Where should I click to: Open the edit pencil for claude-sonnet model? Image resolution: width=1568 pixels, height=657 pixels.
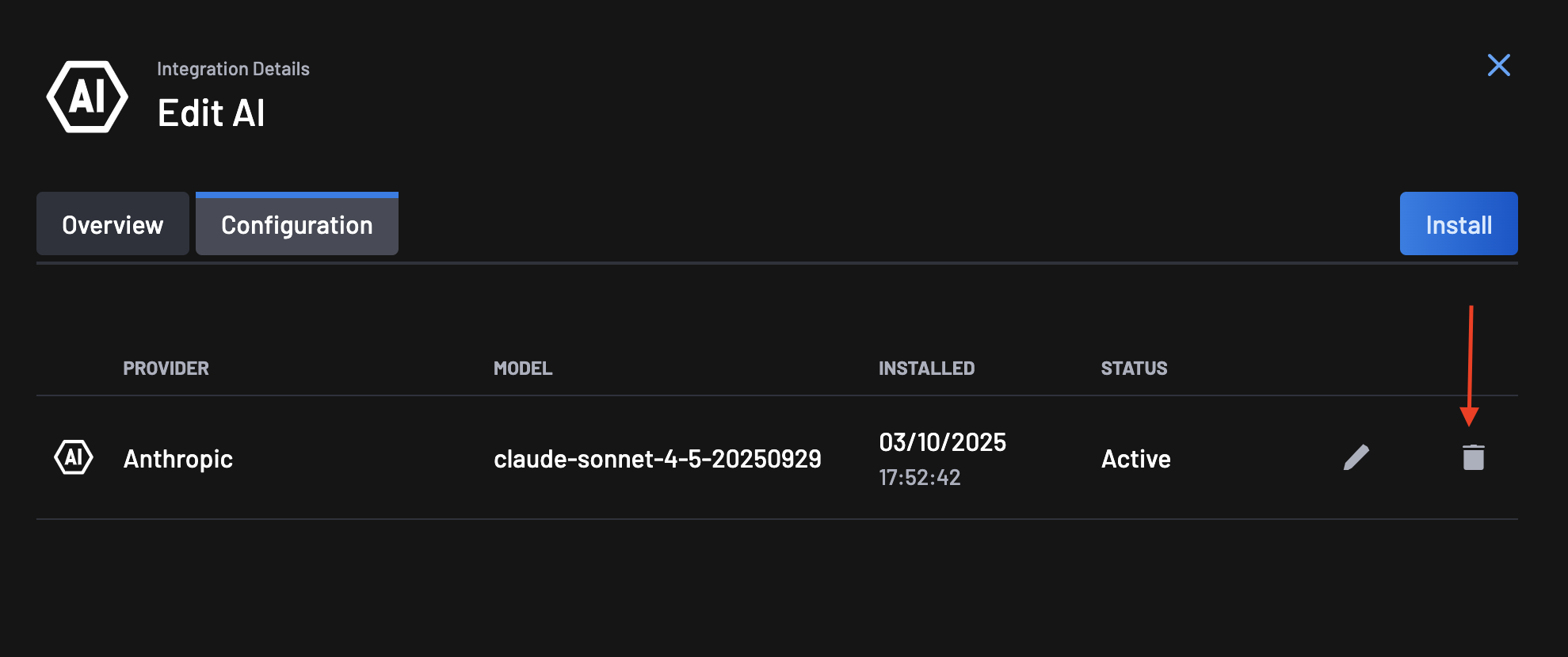point(1357,458)
